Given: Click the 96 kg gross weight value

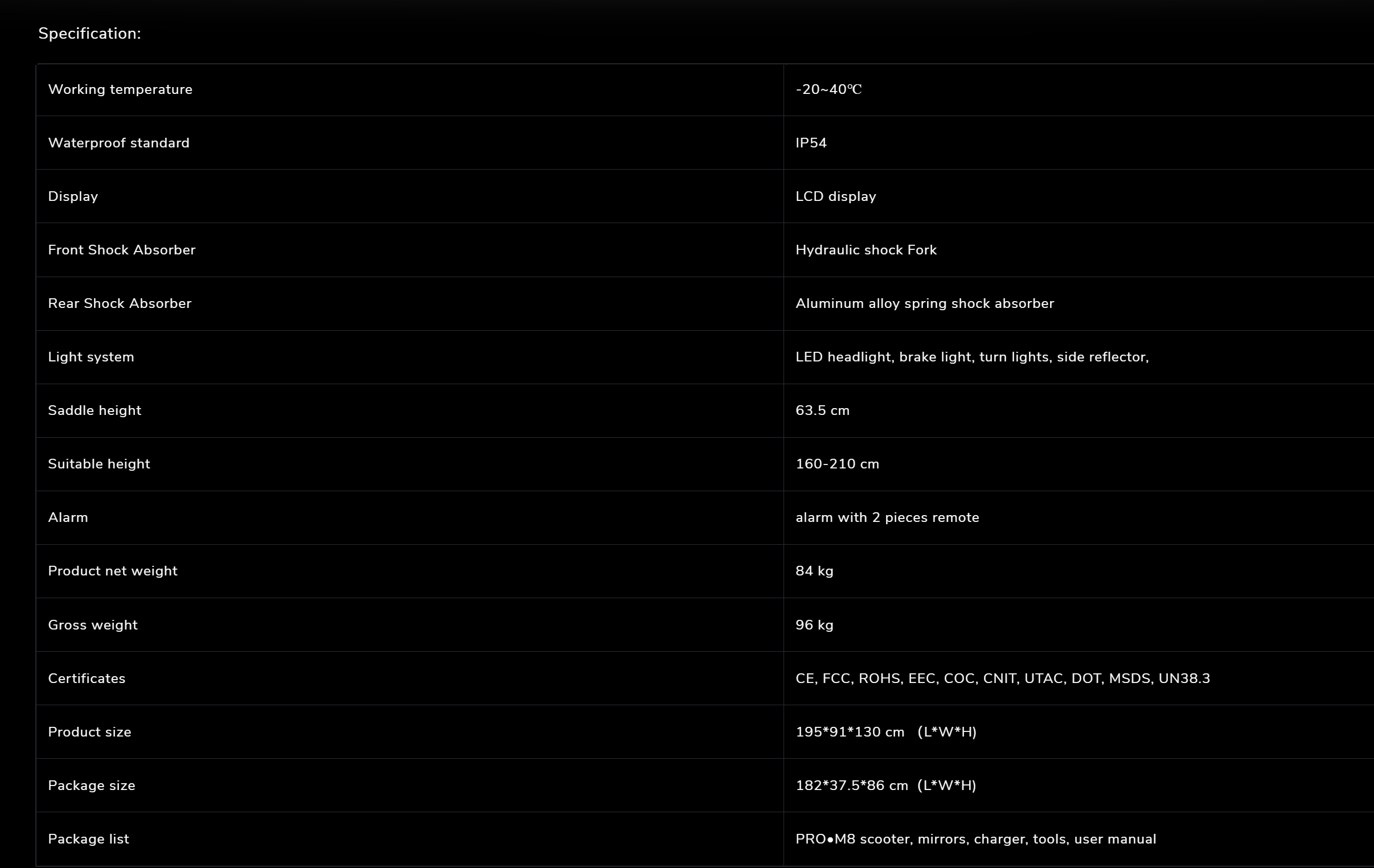Looking at the screenshot, I should [814, 625].
